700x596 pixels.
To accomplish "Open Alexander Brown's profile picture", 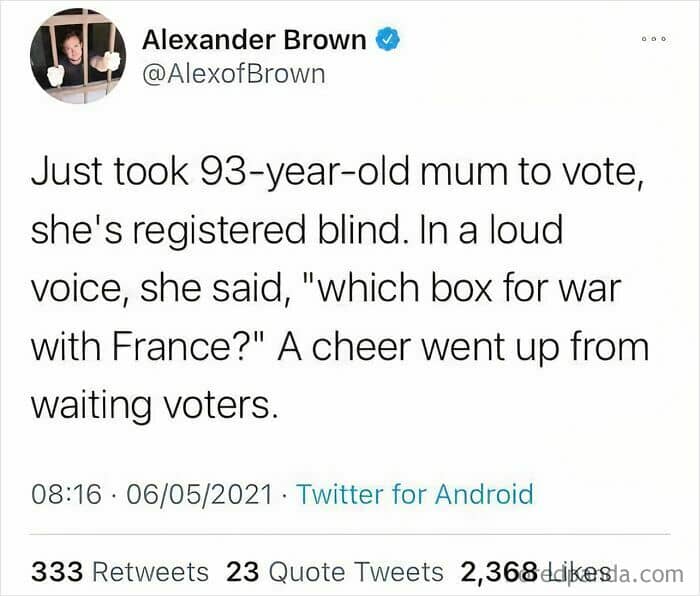I will coord(78,56).
